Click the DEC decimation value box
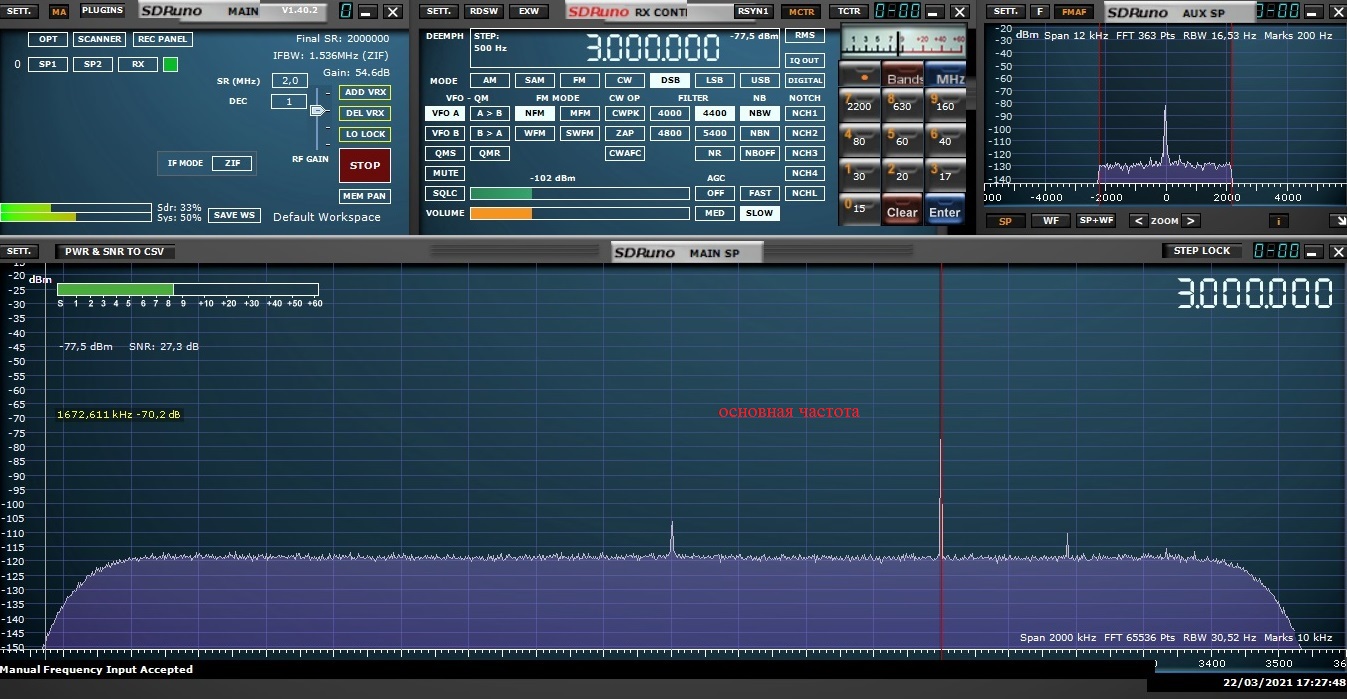The image size is (1347, 699). coord(290,101)
